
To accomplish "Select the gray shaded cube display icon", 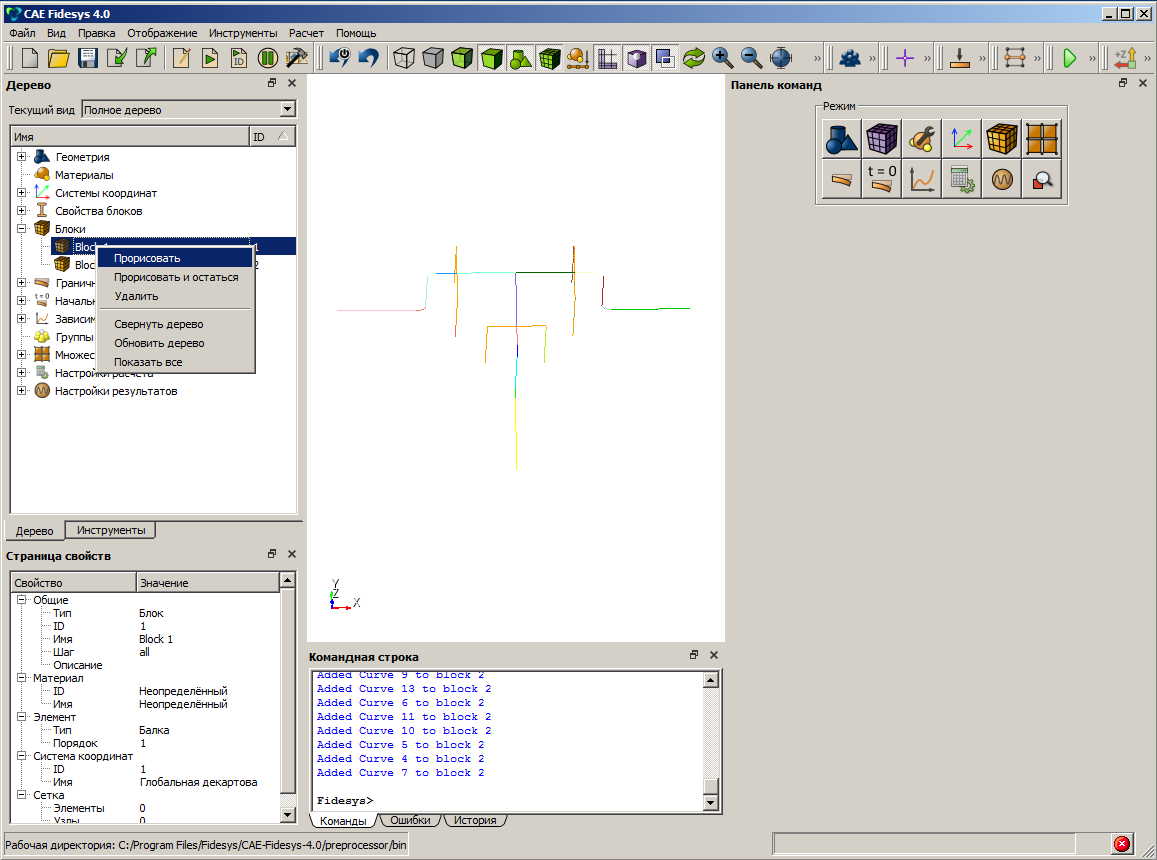I will (433, 58).
